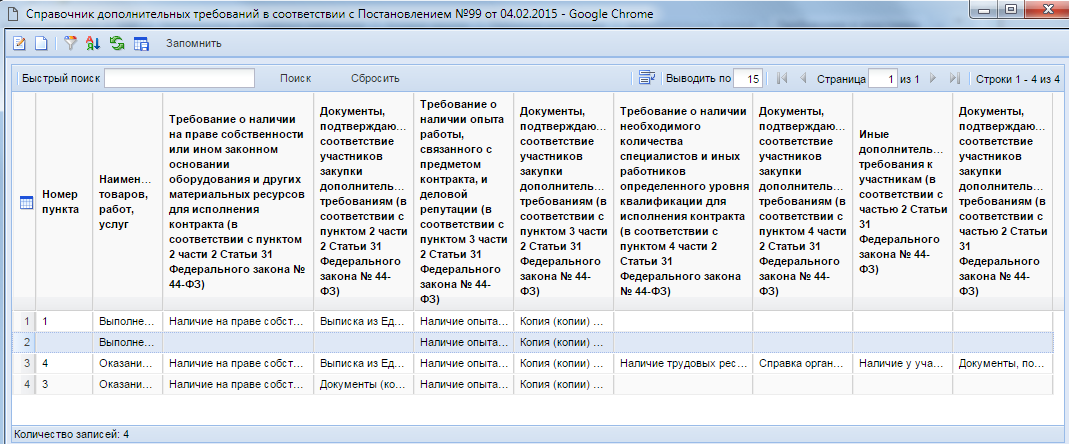Open the grid column selector icon
Screen dimensions: 1069x445
click(26, 201)
